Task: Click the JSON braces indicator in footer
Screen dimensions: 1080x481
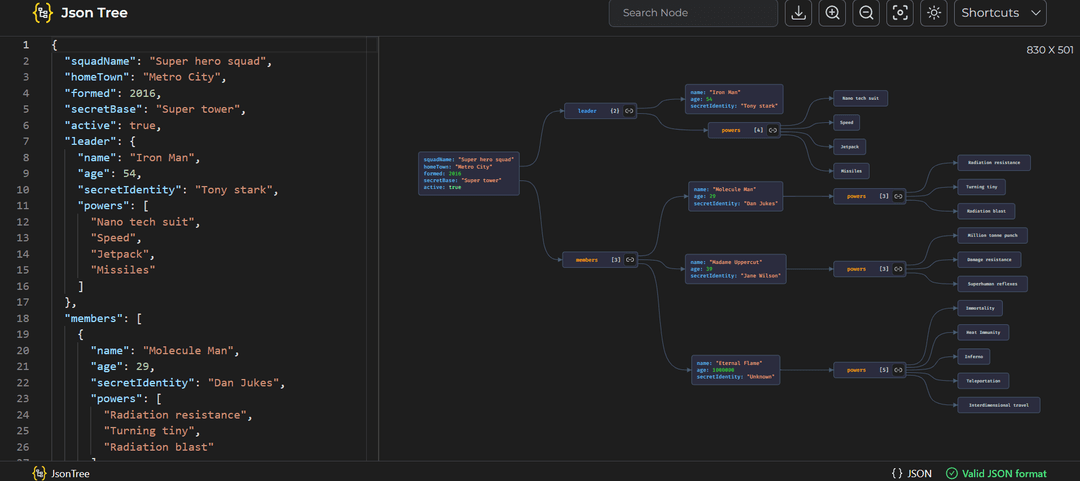Action: tap(911, 473)
